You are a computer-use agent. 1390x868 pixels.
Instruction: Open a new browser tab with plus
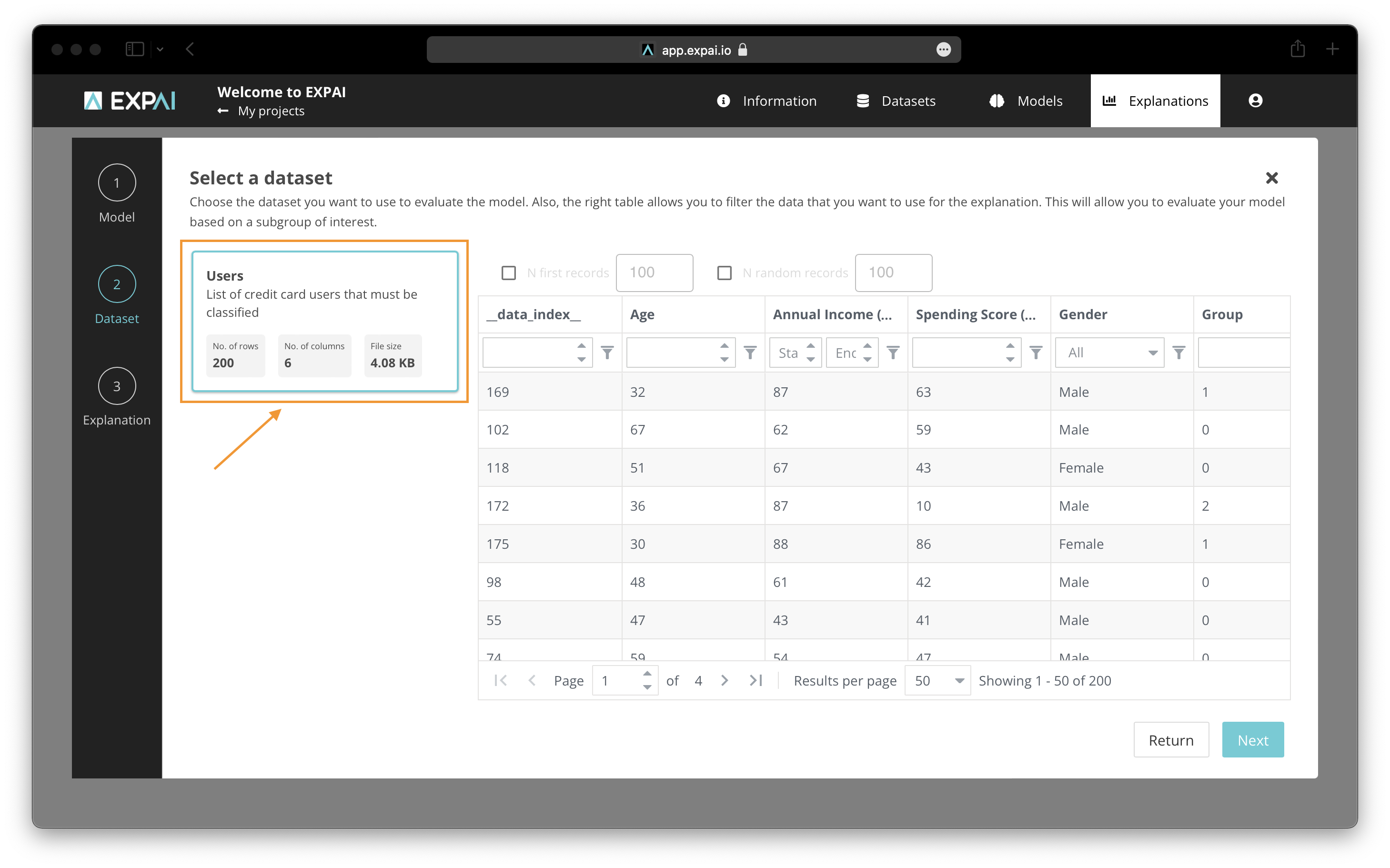(1333, 50)
